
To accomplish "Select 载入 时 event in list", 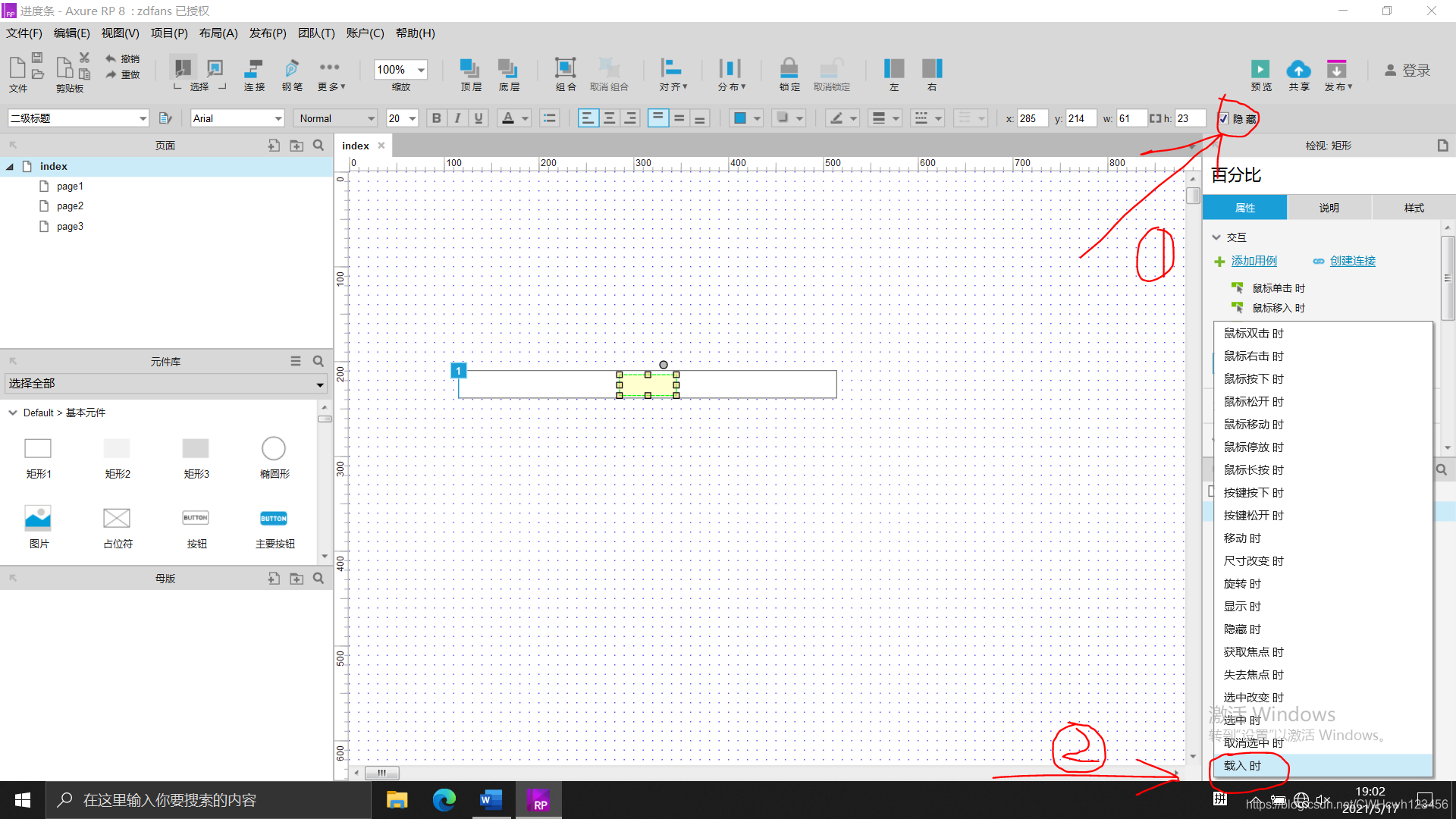I will [x=1242, y=766].
